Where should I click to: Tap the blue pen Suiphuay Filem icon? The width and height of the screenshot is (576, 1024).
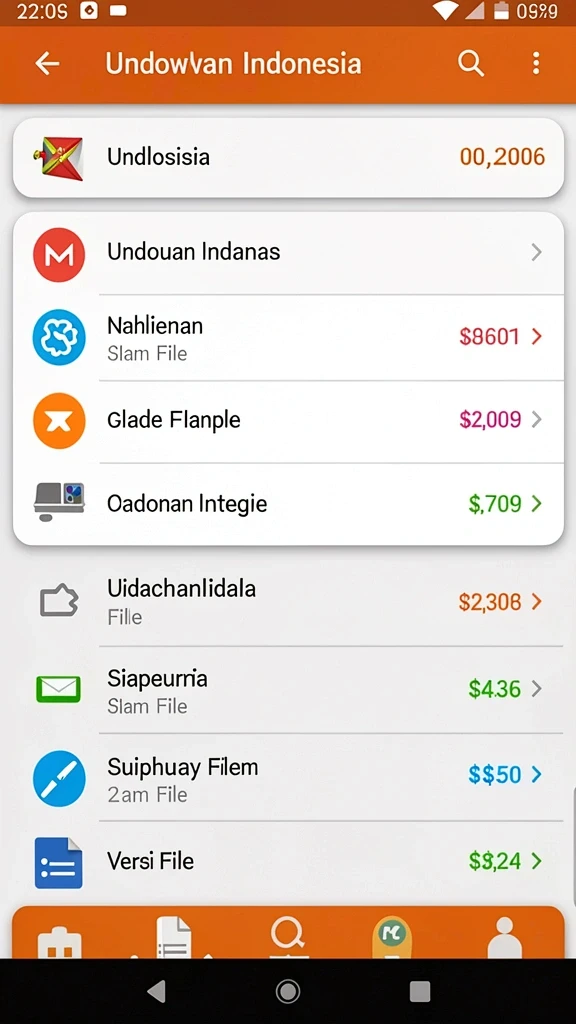point(59,778)
